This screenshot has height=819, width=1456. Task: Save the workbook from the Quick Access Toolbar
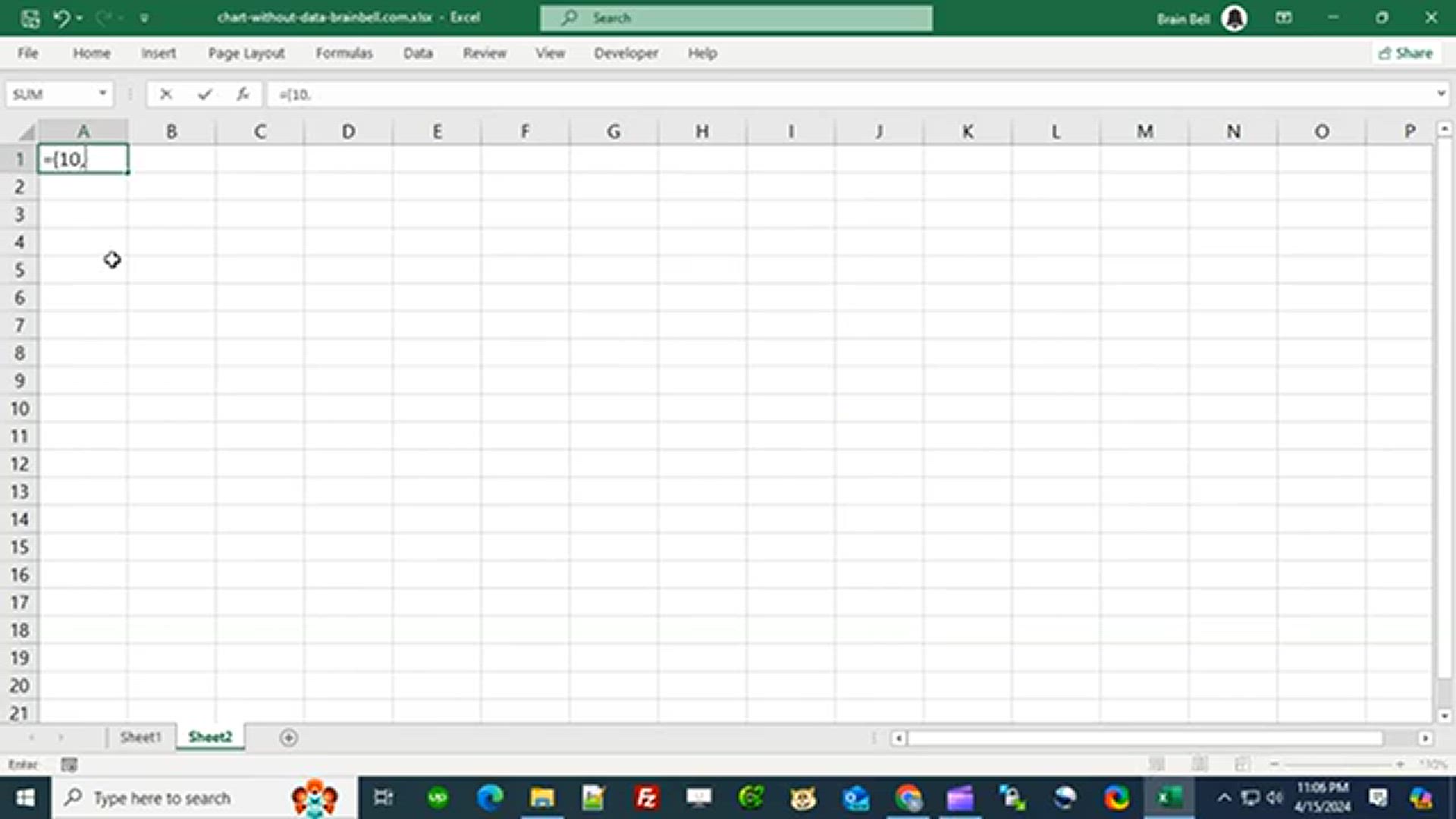click(x=30, y=17)
